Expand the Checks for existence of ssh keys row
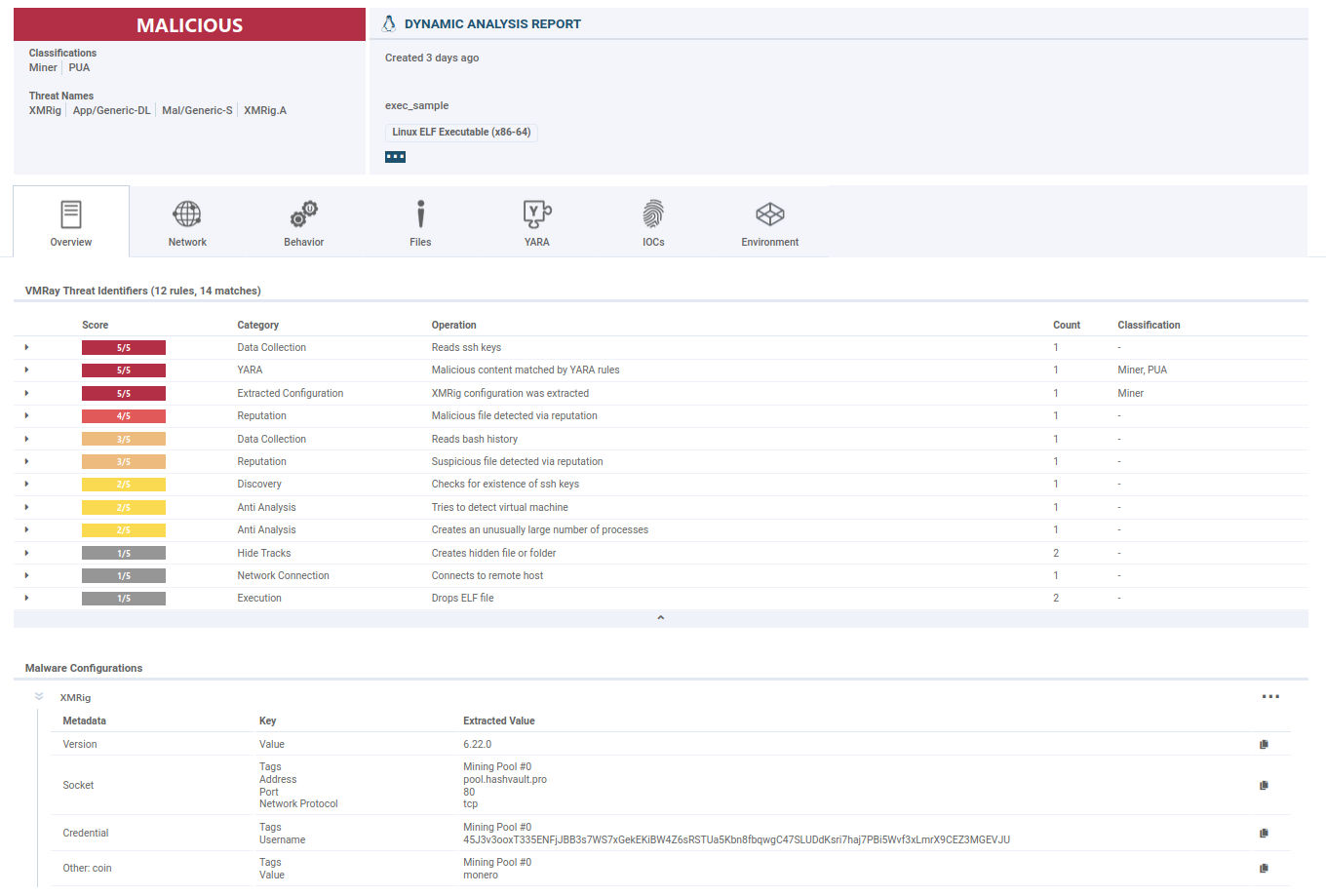The height and width of the screenshot is (896, 1326). click(26, 485)
